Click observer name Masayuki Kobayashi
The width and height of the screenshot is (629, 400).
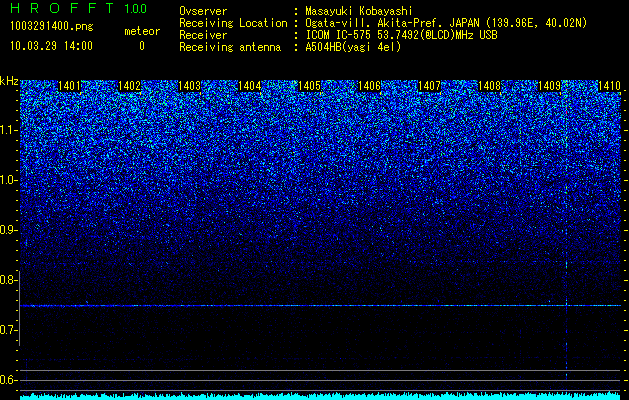(x=359, y=11)
